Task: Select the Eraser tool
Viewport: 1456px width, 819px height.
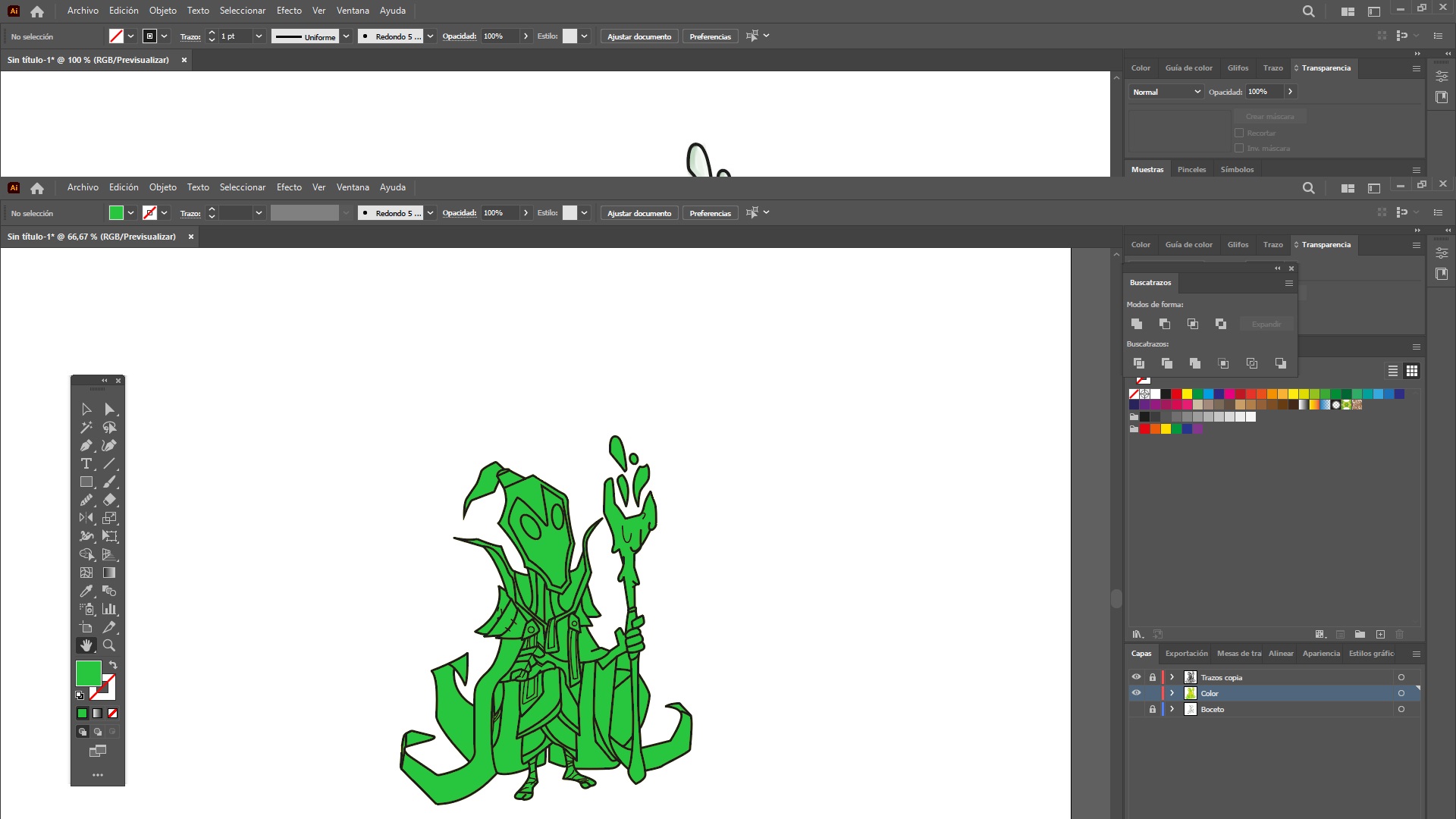Action: 109,500
